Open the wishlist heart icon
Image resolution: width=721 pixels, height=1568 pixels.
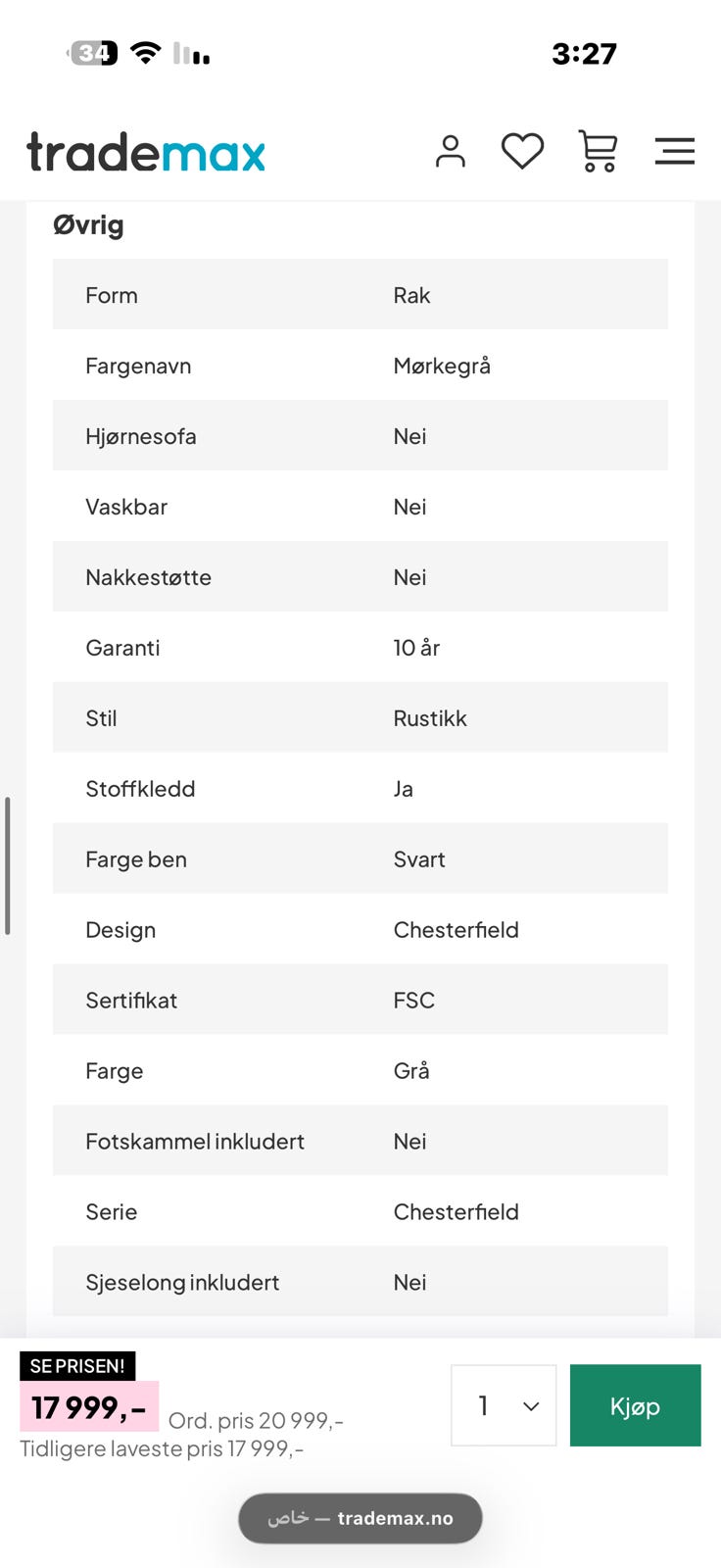click(x=522, y=152)
